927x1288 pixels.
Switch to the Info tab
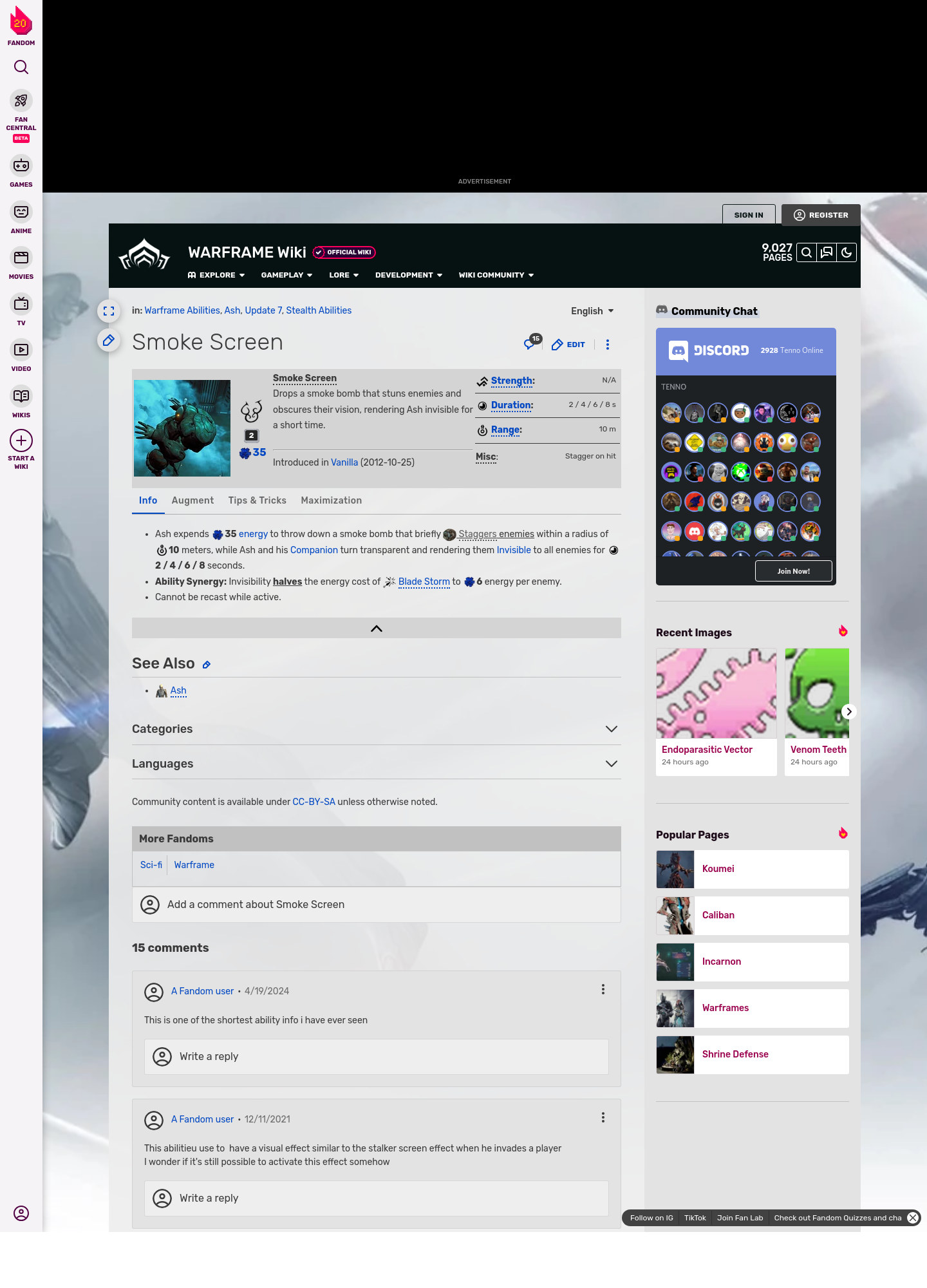pyautogui.click(x=148, y=500)
